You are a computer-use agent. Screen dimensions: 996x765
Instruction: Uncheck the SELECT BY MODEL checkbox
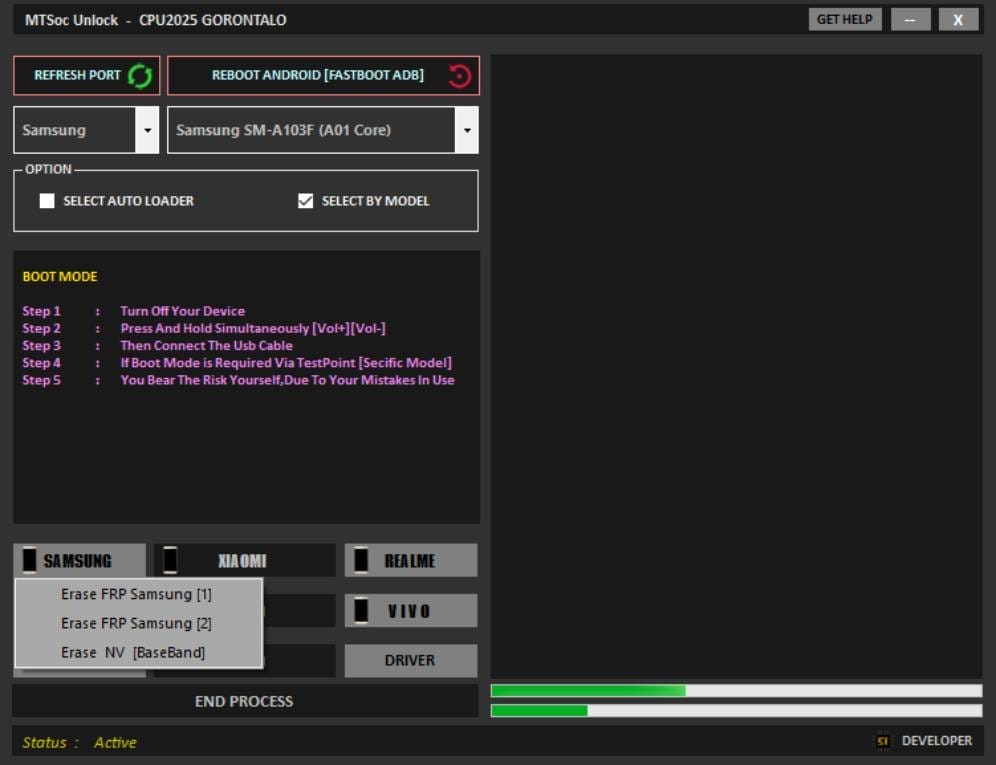click(306, 200)
